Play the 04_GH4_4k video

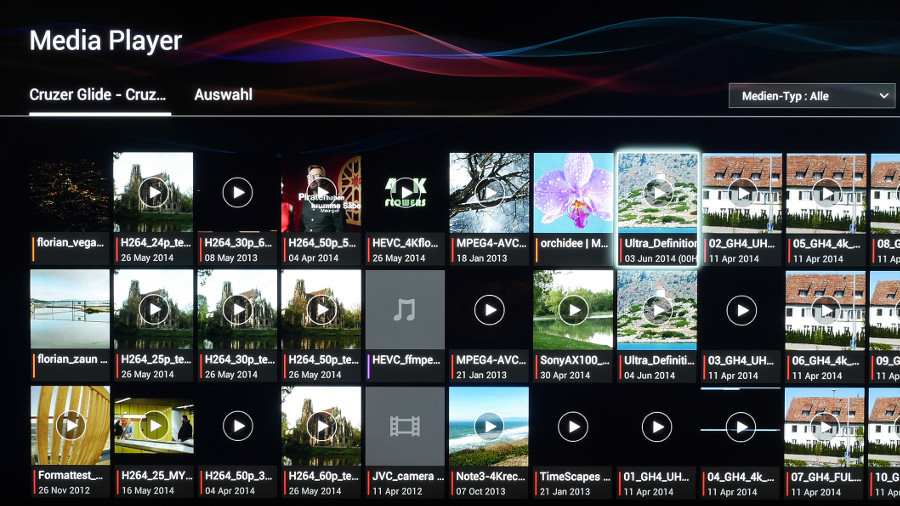coord(740,427)
